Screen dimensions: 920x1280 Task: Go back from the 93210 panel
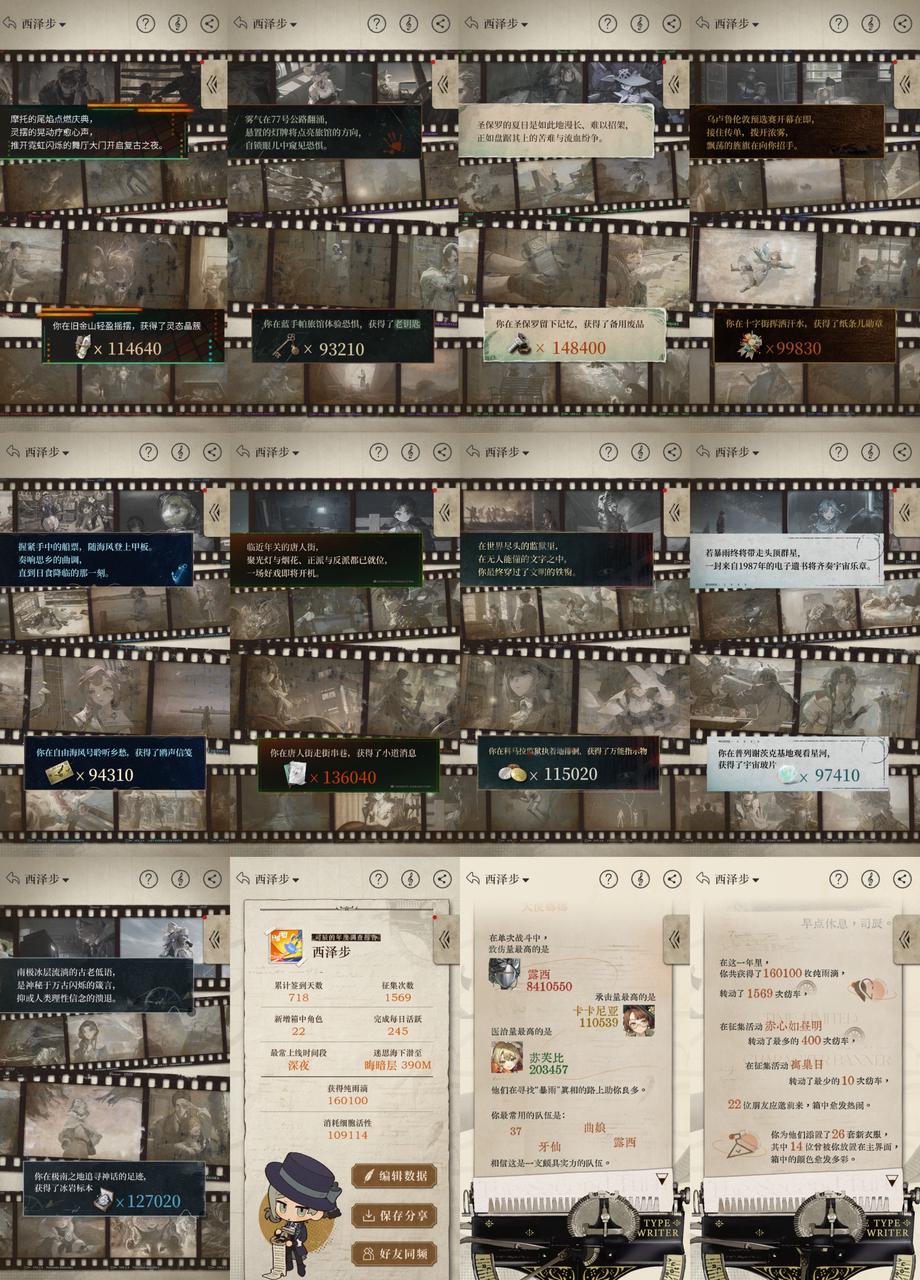pos(241,23)
